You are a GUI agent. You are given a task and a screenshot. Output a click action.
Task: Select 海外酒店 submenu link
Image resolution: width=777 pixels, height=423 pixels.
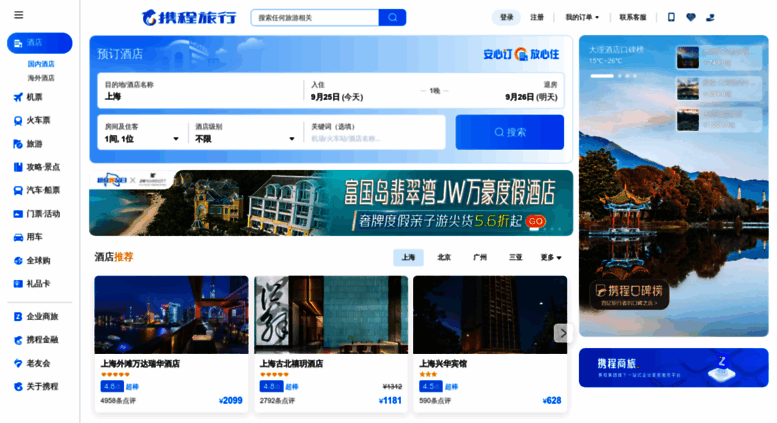[x=41, y=78]
